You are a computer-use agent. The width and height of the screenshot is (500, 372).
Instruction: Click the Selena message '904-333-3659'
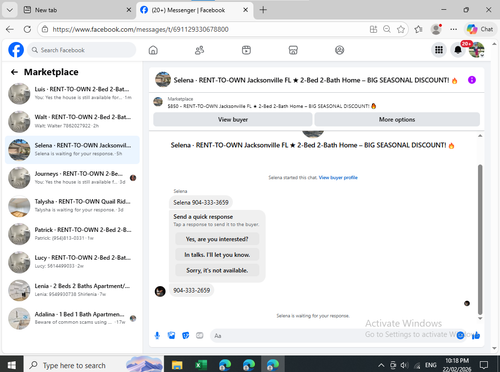click(x=201, y=202)
